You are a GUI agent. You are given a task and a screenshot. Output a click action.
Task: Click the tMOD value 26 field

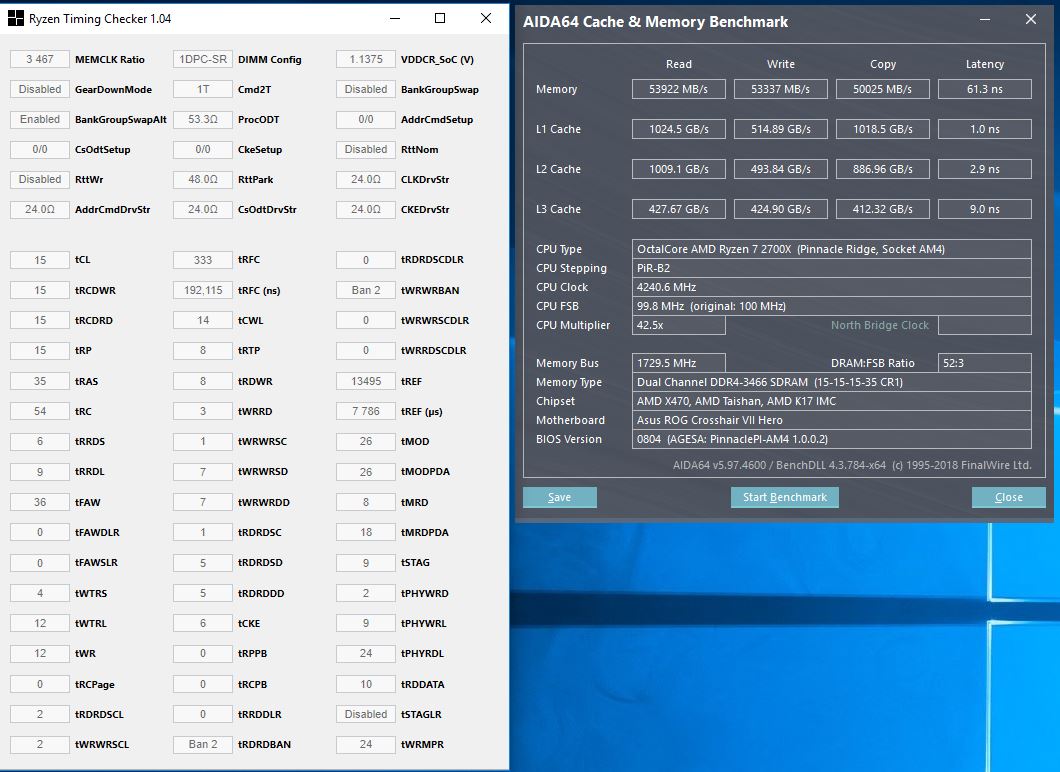click(366, 441)
